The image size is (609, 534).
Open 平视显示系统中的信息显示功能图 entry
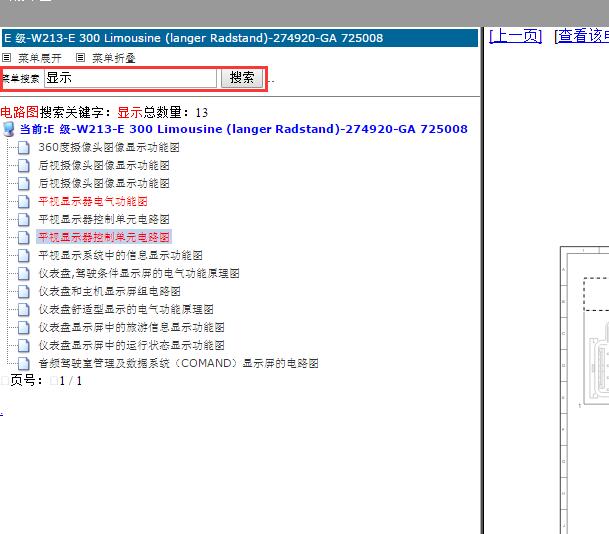click(120, 256)
